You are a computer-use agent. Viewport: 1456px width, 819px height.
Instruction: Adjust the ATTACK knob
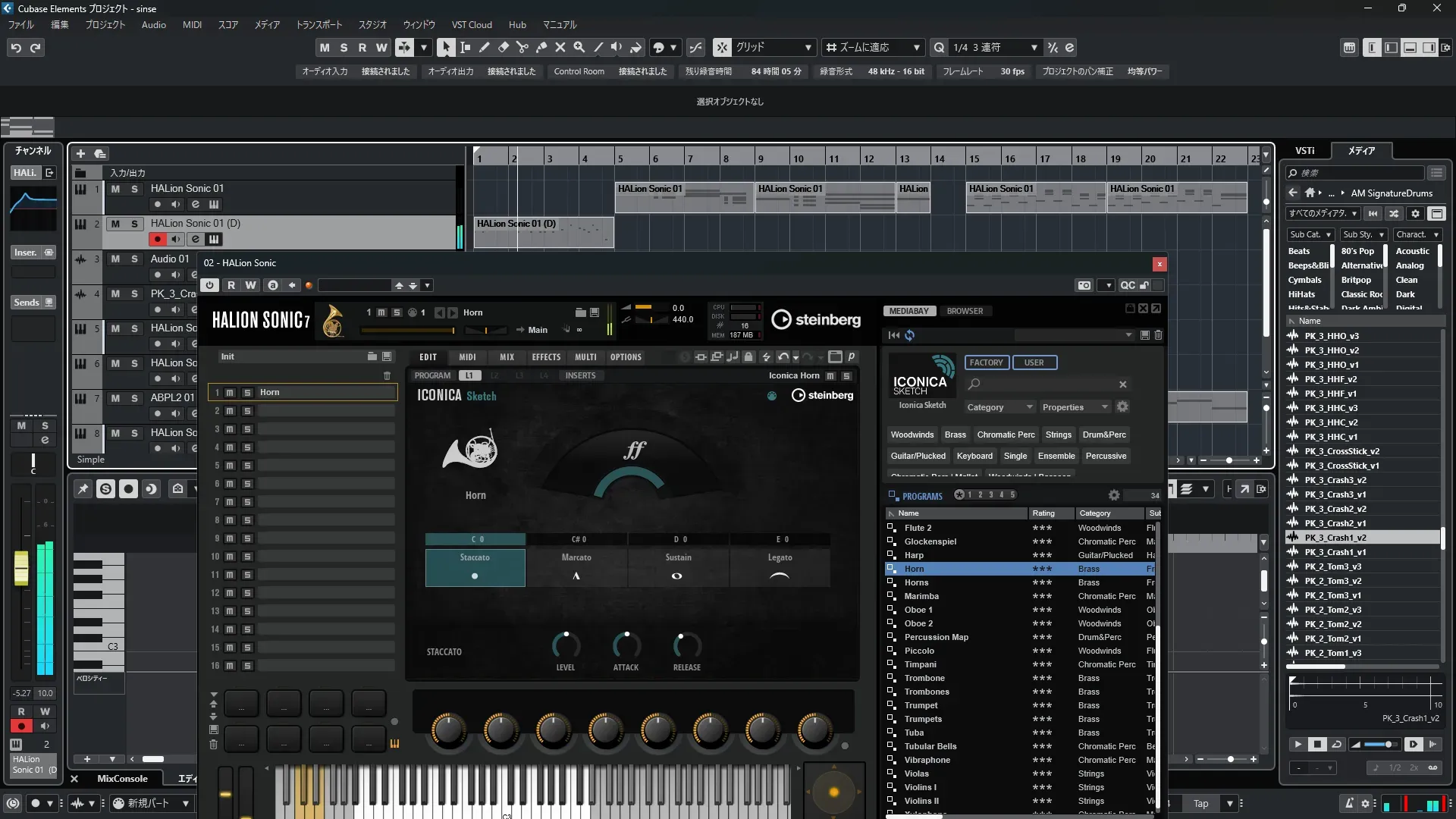pos(626,645)
